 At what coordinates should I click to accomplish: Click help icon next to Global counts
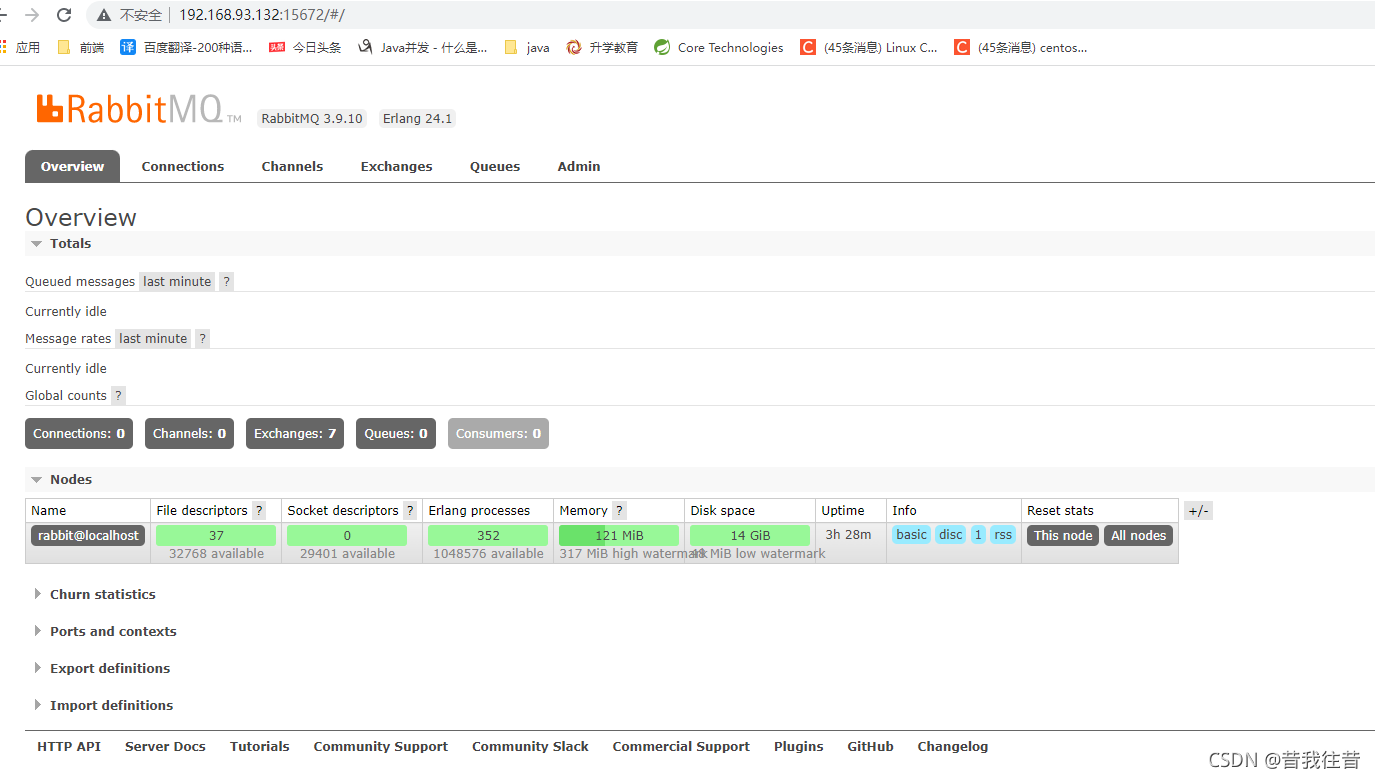tap(118, 396)
